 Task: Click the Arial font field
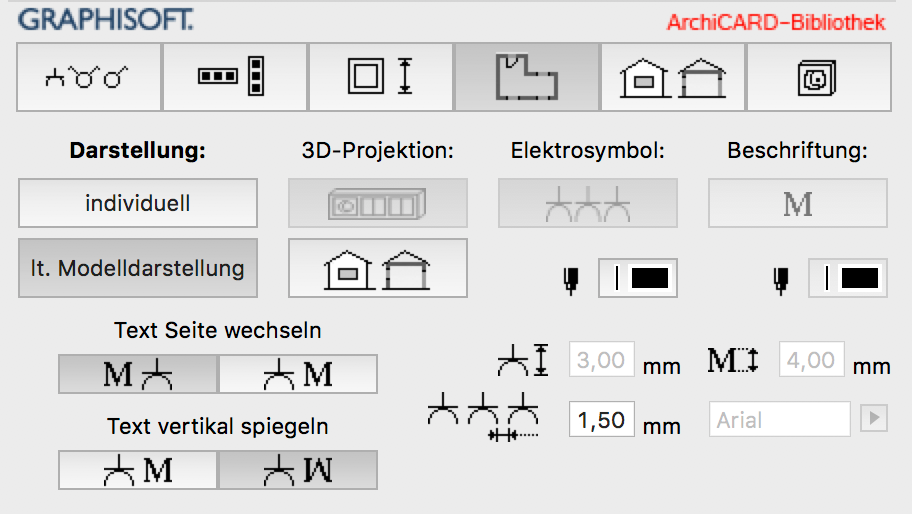(780, 419)
